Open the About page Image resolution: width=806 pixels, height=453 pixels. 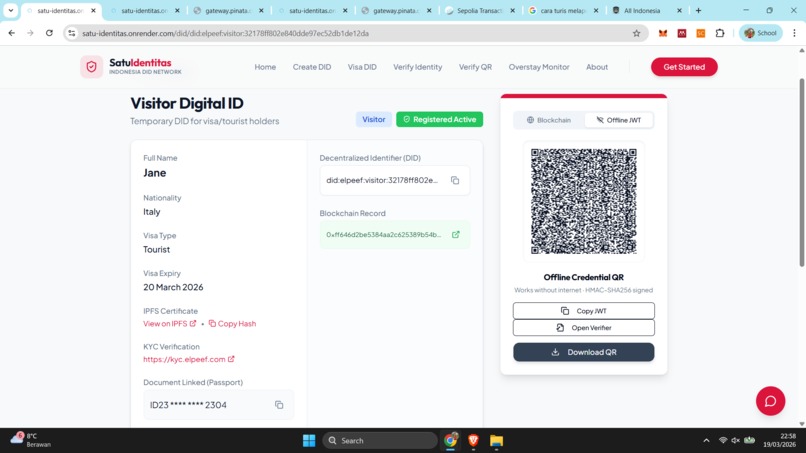[x=597, y=67]
